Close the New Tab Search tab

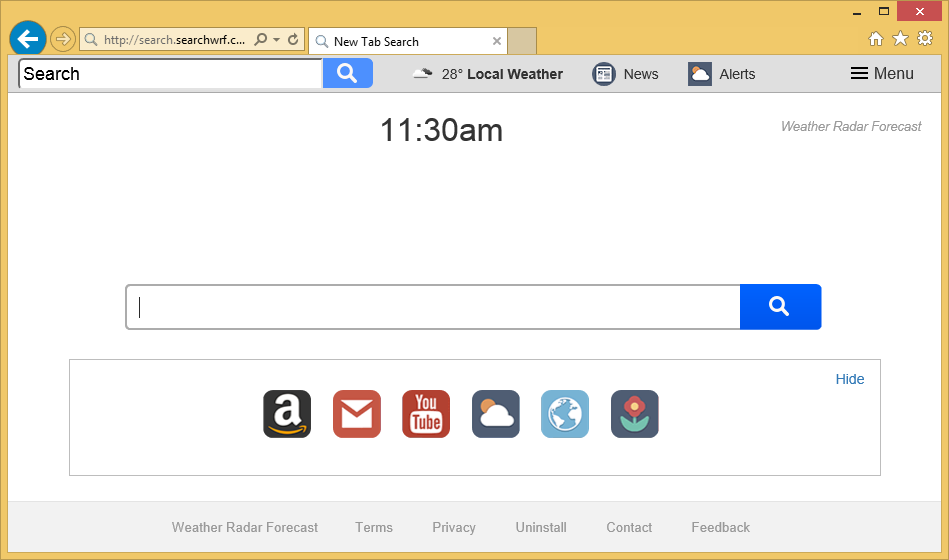point(497,41)
